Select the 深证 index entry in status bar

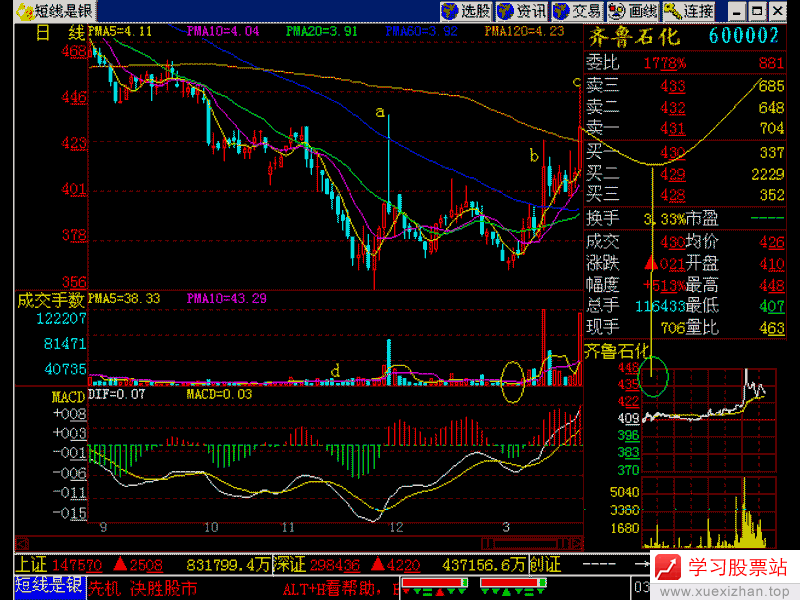click(289, 564)
